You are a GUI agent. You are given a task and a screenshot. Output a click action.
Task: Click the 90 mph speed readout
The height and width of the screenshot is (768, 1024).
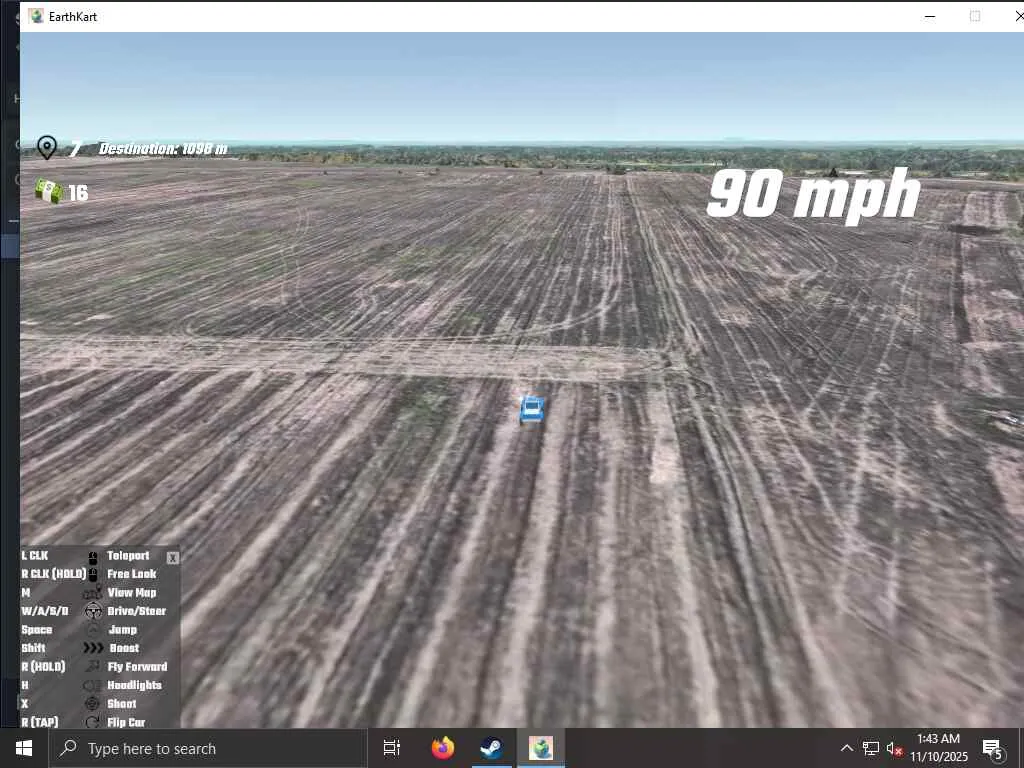coord(814,194)
